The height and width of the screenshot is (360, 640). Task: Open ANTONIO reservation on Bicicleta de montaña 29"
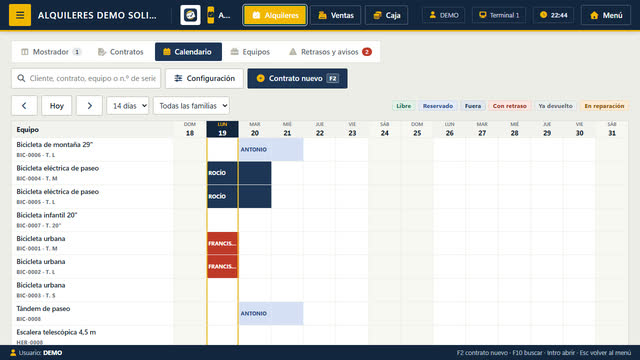click(x=271, y=149)
